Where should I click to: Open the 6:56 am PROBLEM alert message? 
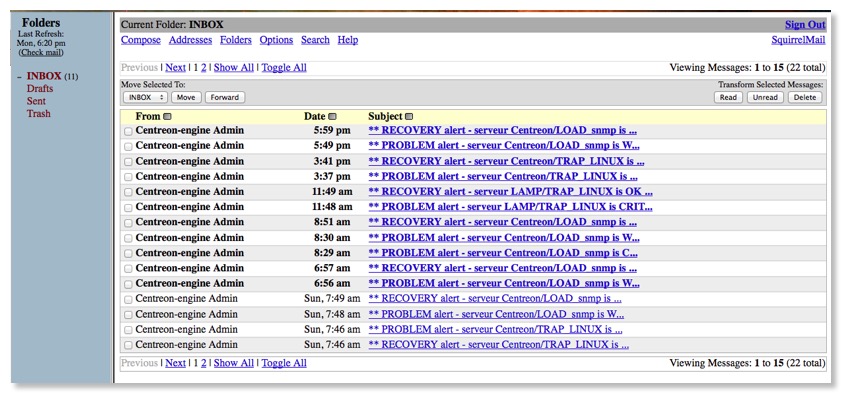click(504, 284)
